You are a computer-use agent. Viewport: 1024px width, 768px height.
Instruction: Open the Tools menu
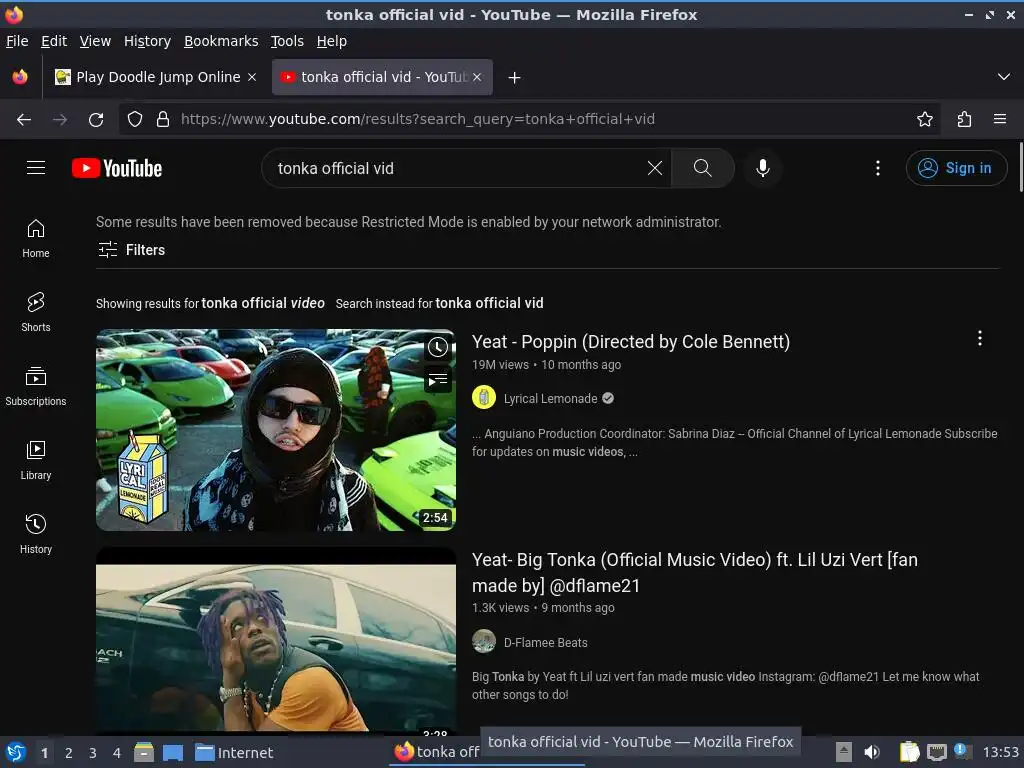coord(287,41)
